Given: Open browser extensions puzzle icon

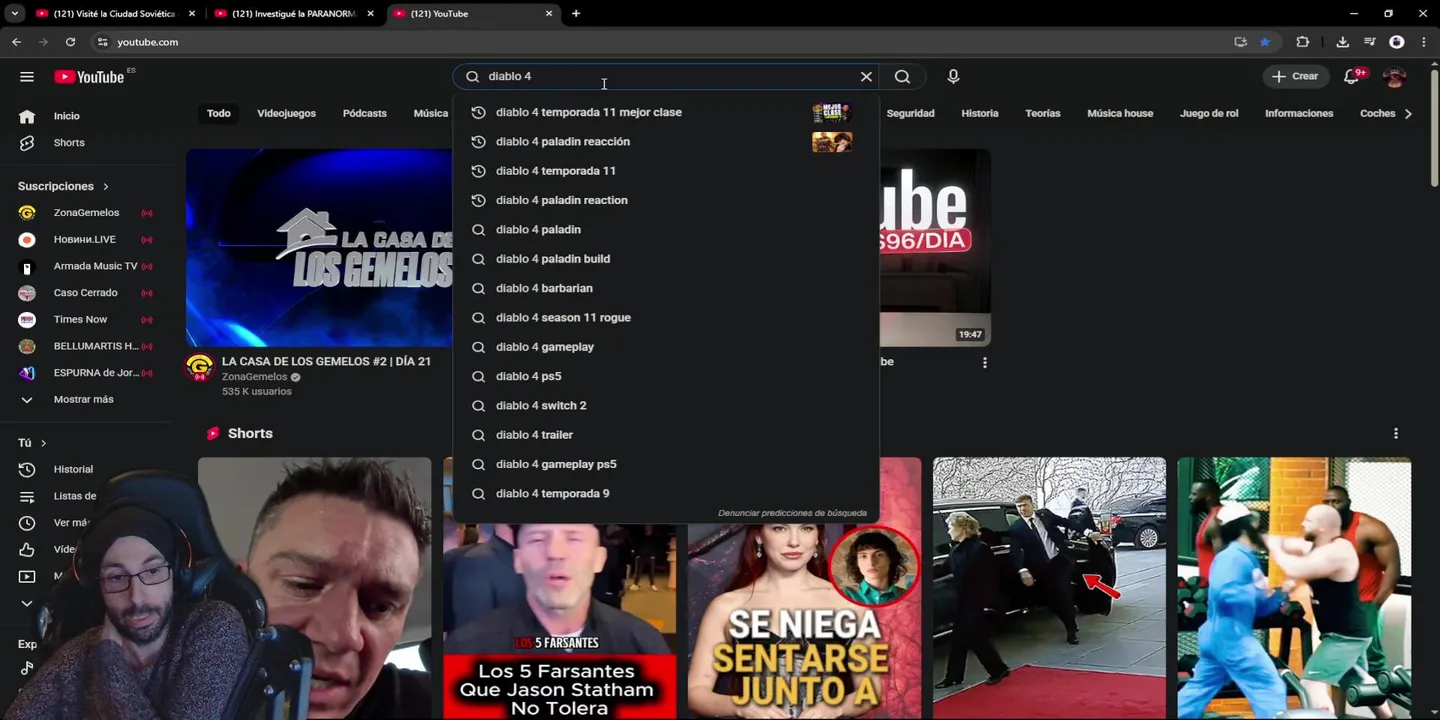Looking at the screenshot, I should [x=1302, y=42].
